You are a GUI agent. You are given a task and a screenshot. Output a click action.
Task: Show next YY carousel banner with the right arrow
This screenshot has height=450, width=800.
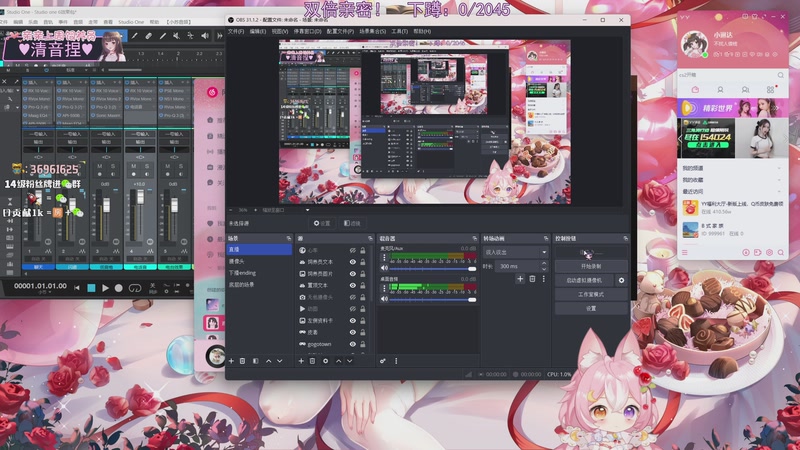pyautogui.click(x=784, y=138)
